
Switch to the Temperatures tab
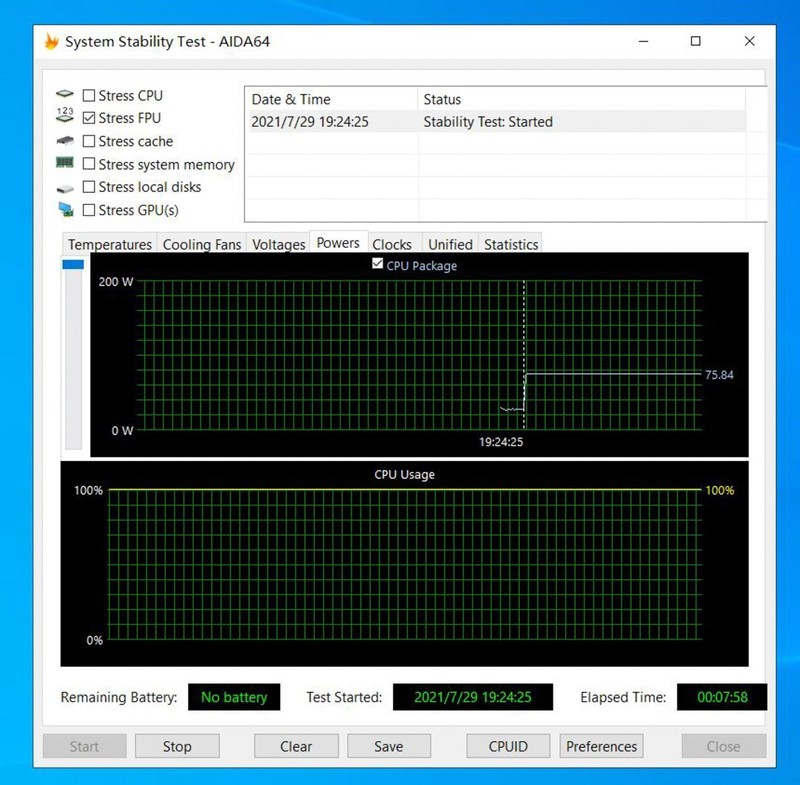[x=110, y=244]
